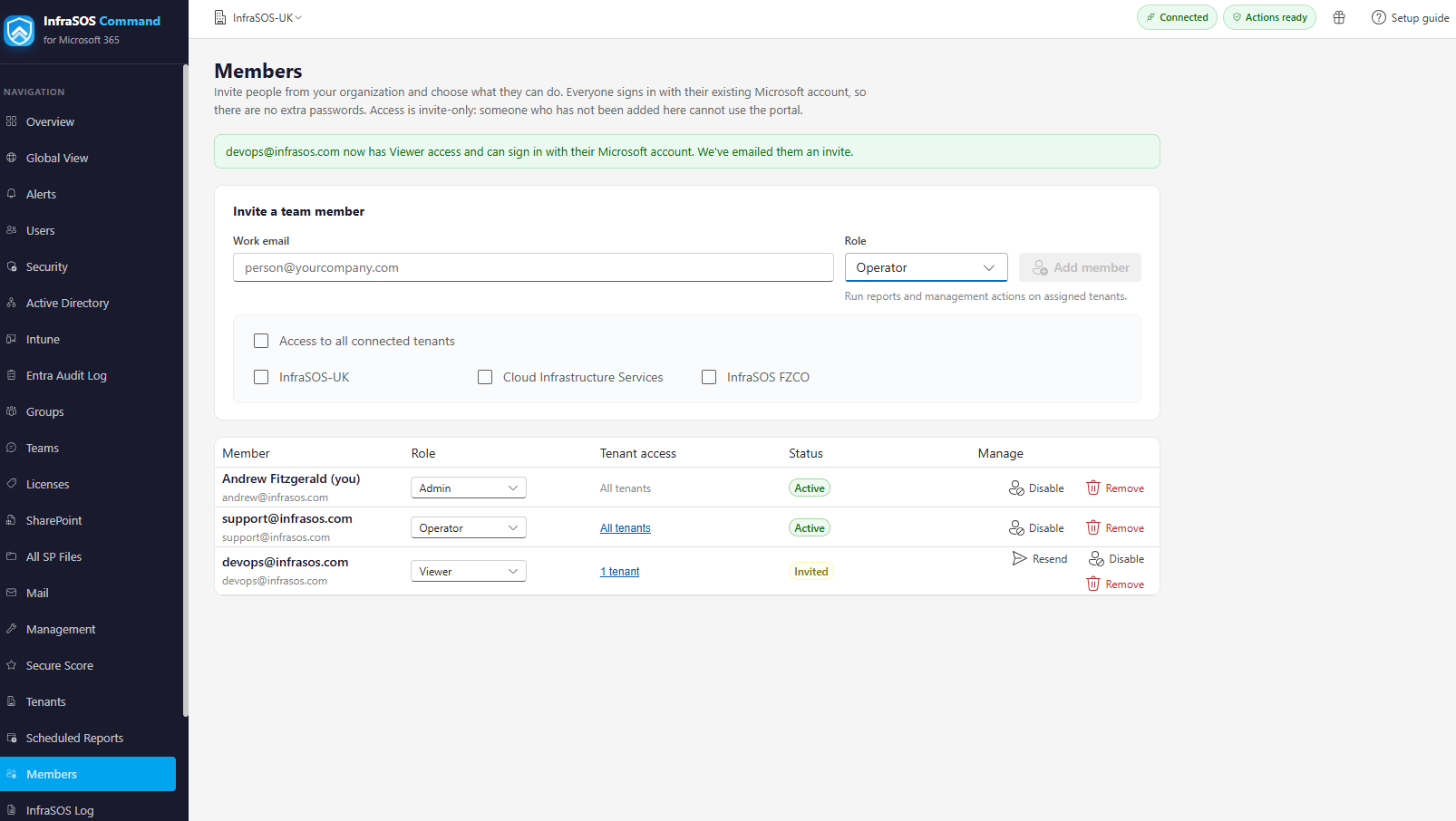Open support@infrasos.com Operator role dropdown

point(469,527)
